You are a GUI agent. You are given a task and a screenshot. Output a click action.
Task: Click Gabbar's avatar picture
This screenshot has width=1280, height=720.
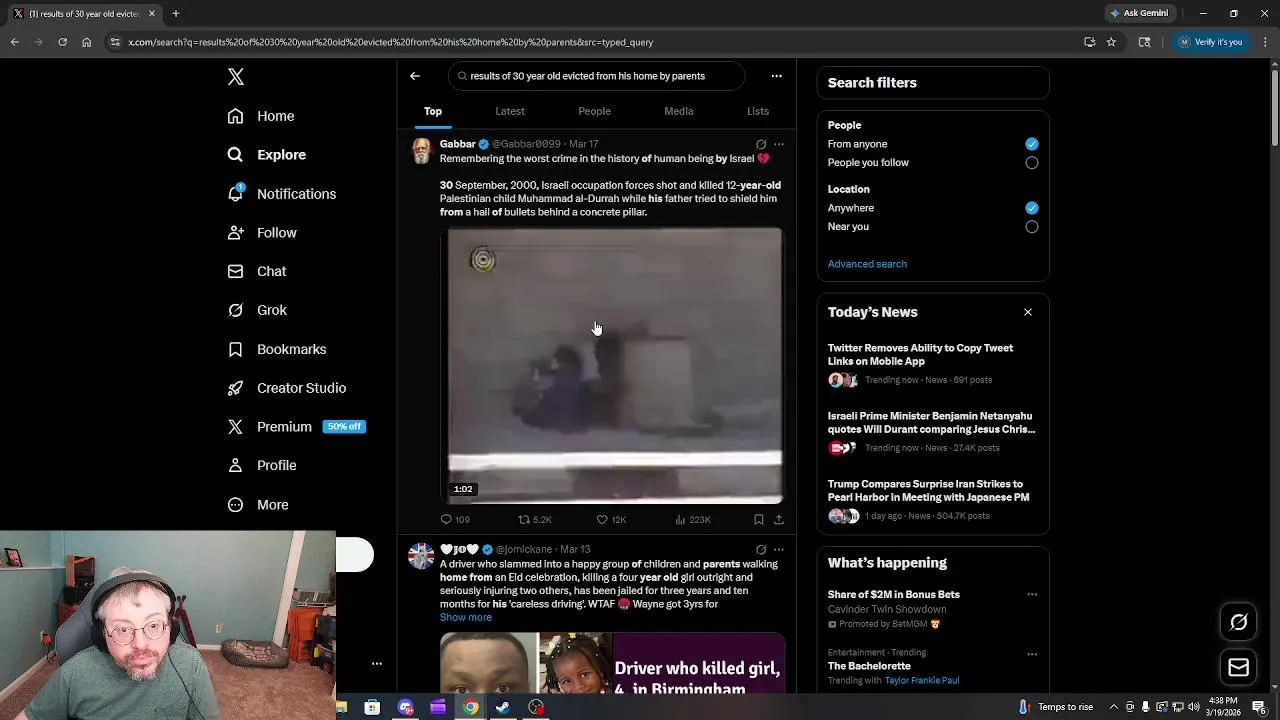pos(421,152)
